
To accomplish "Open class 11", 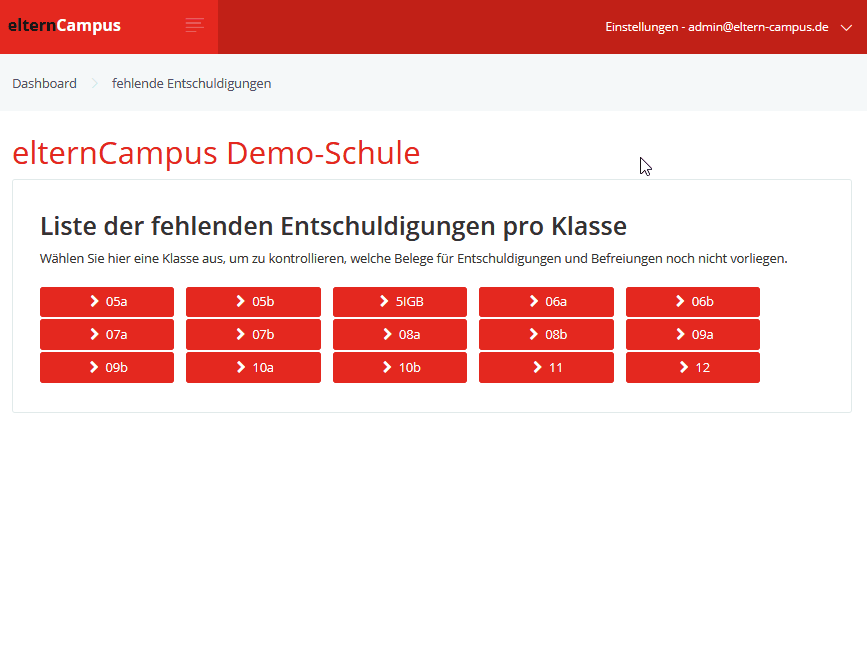I will (x=546, y=368).
